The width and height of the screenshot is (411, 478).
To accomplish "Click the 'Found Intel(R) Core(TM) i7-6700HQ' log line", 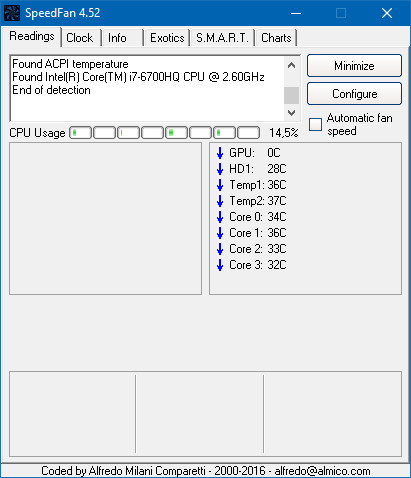I will pos(138,77).
